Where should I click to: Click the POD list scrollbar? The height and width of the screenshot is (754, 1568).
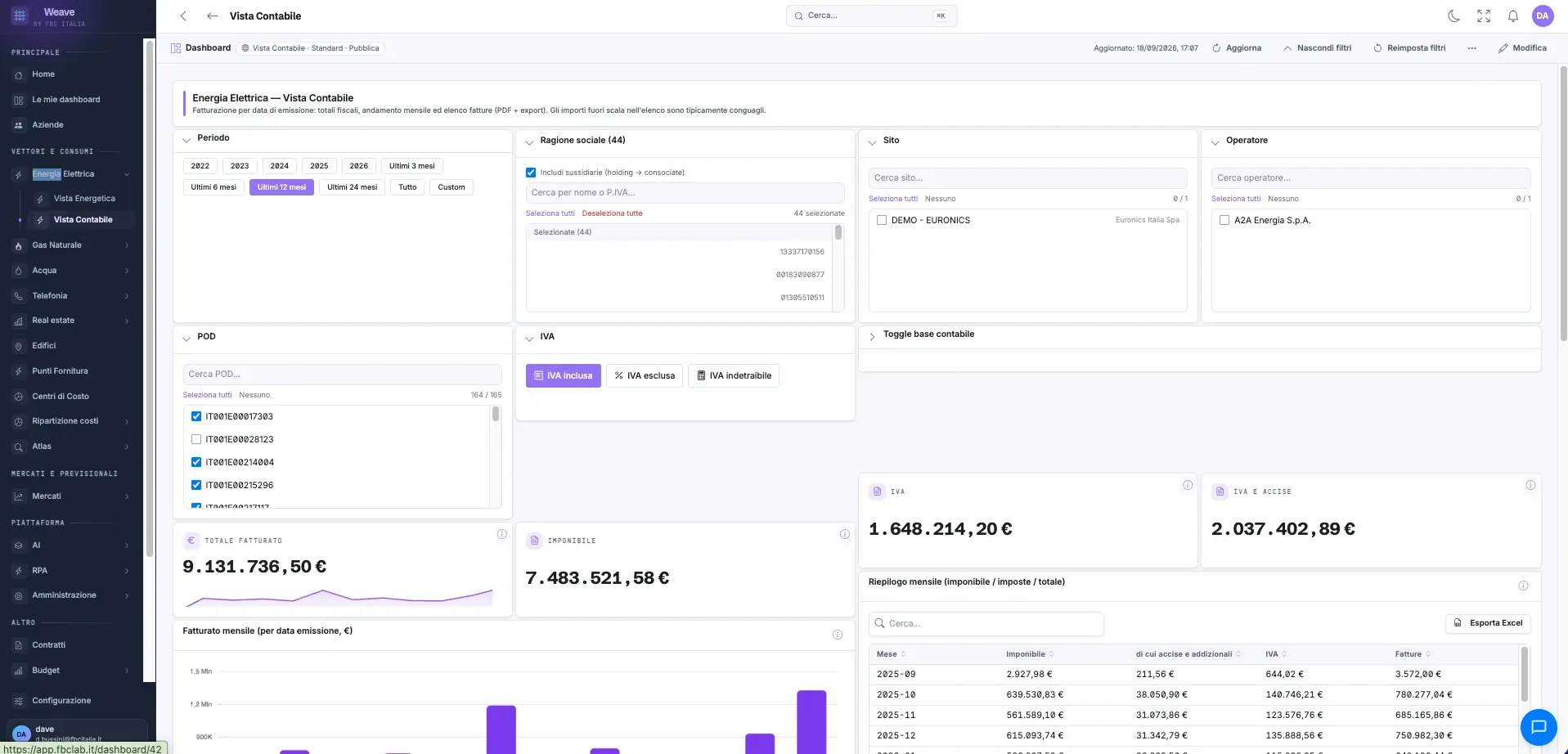pyautogui.click(x=496, y=415)
